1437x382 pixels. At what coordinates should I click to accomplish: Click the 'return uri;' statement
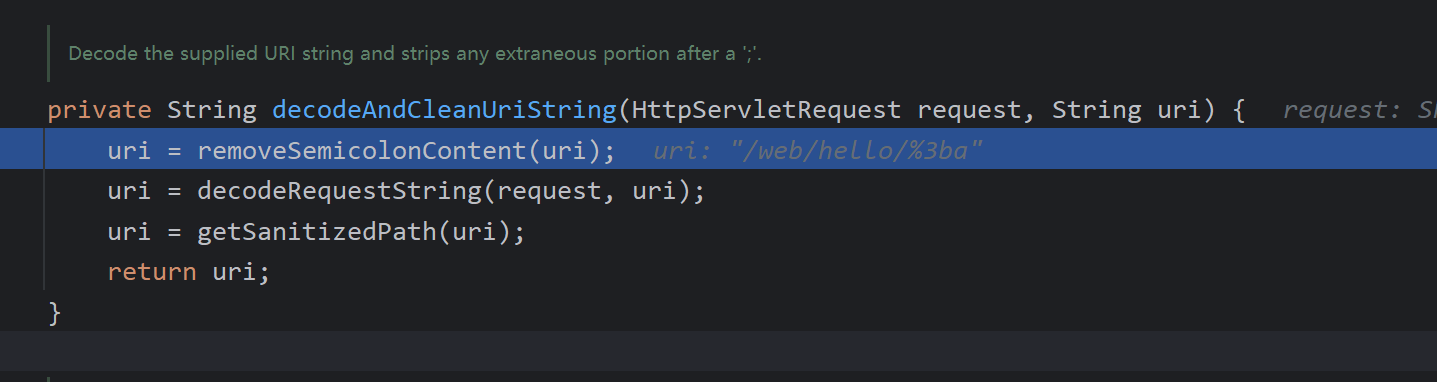189,272
